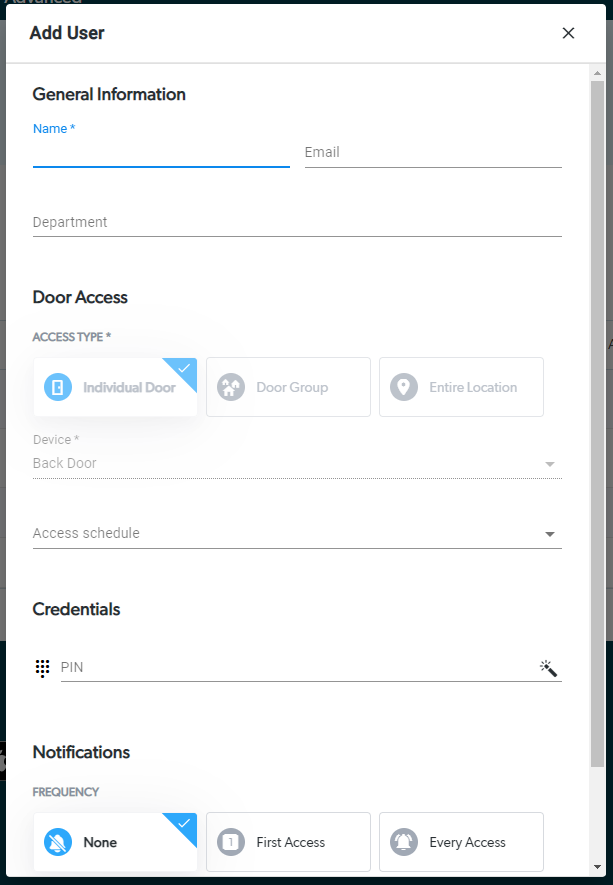Choose First Access notification frequency
This screenshot has height=885, width=613.
288,842
